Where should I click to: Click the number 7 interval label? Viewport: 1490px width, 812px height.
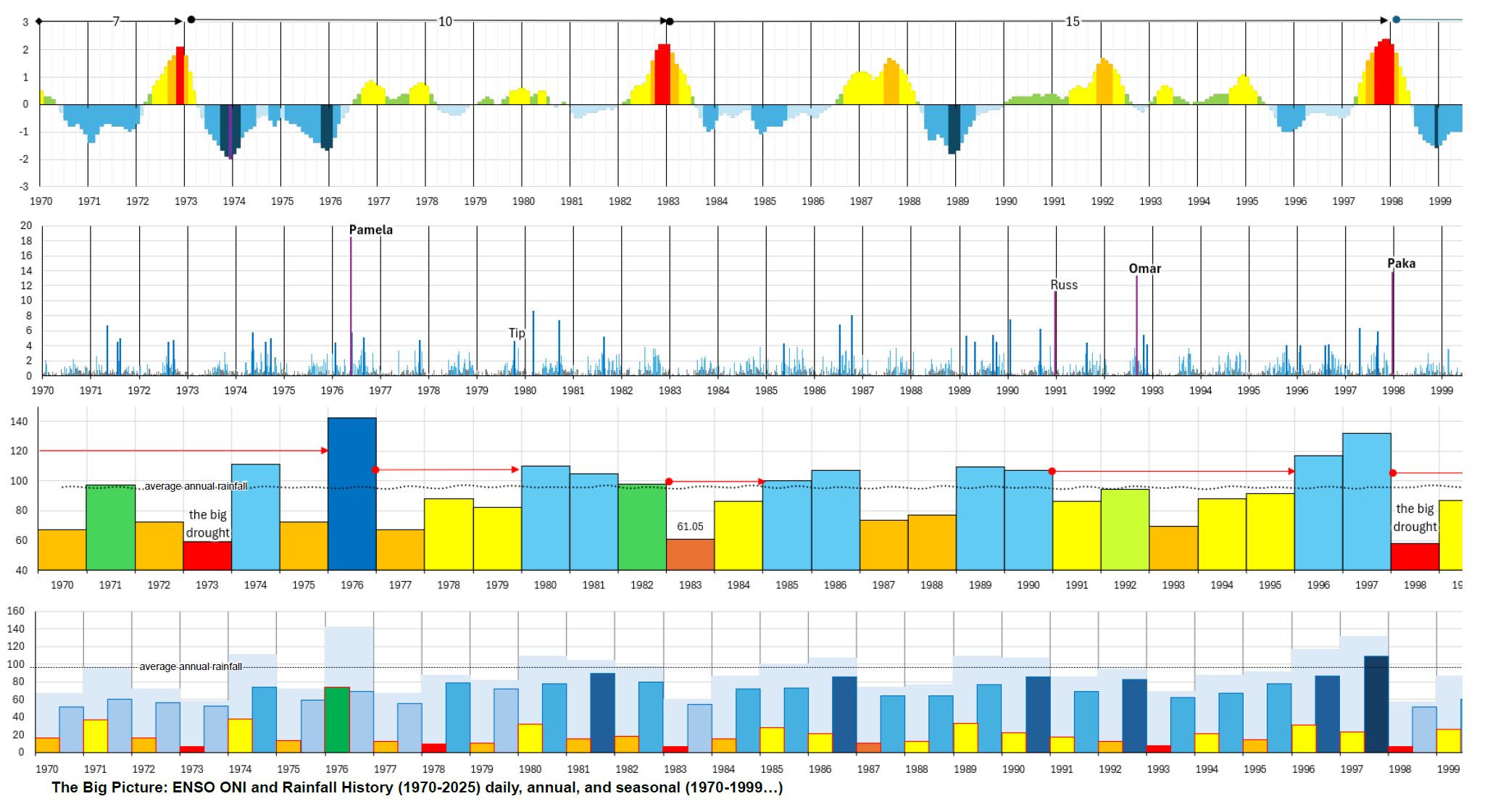tap(116, 21)
